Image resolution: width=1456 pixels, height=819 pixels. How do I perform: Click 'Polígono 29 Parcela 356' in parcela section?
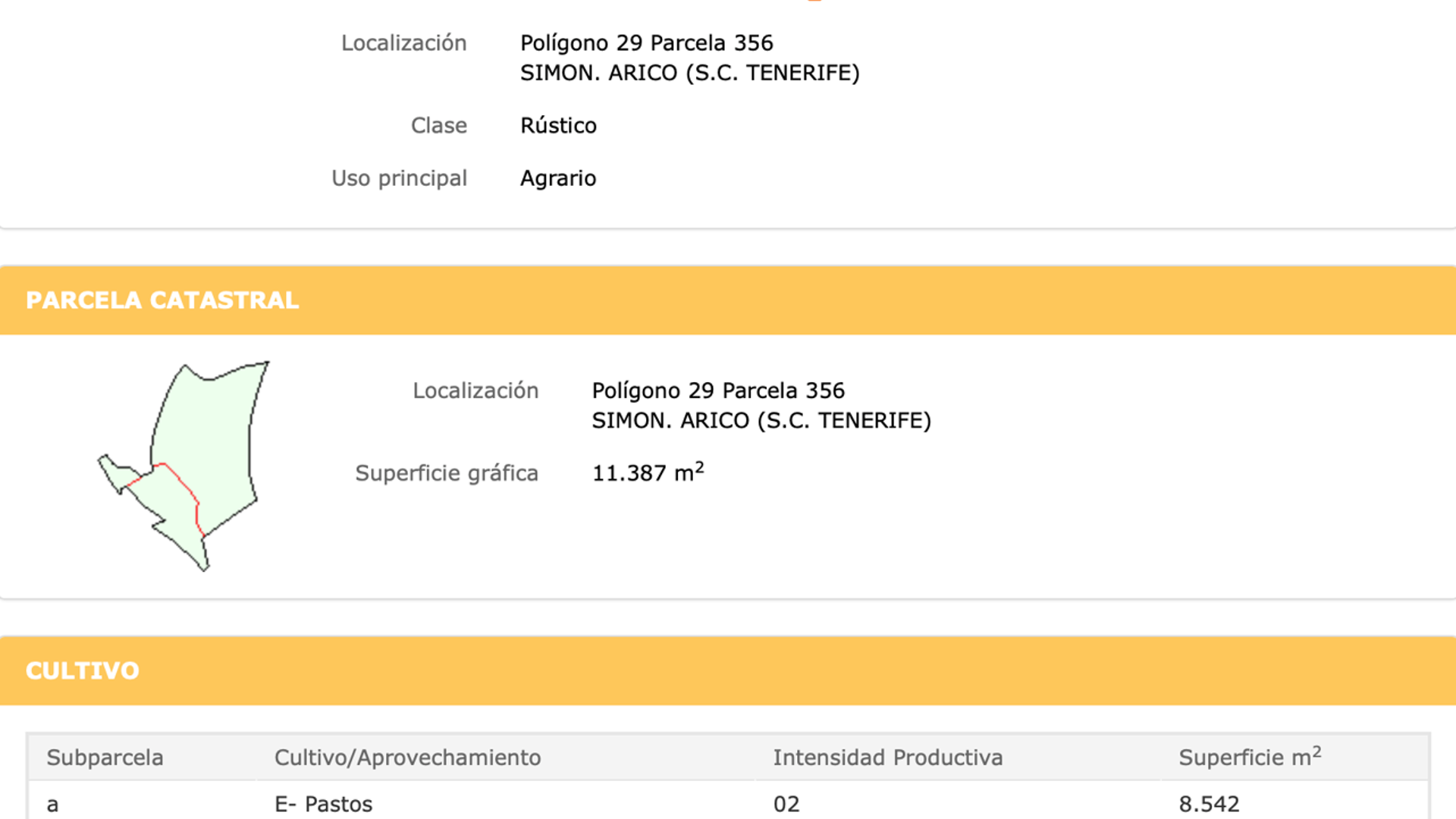pyautogui.click(x=718, y=391)
